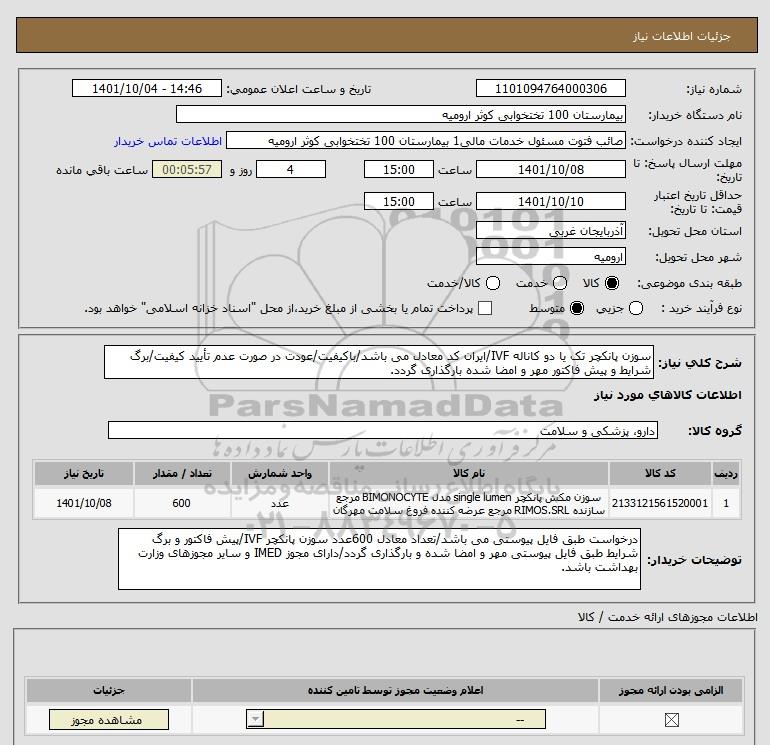Click the مشاهده مجوز button
This screenshot has height=745, width=770.
coord(109,720)
